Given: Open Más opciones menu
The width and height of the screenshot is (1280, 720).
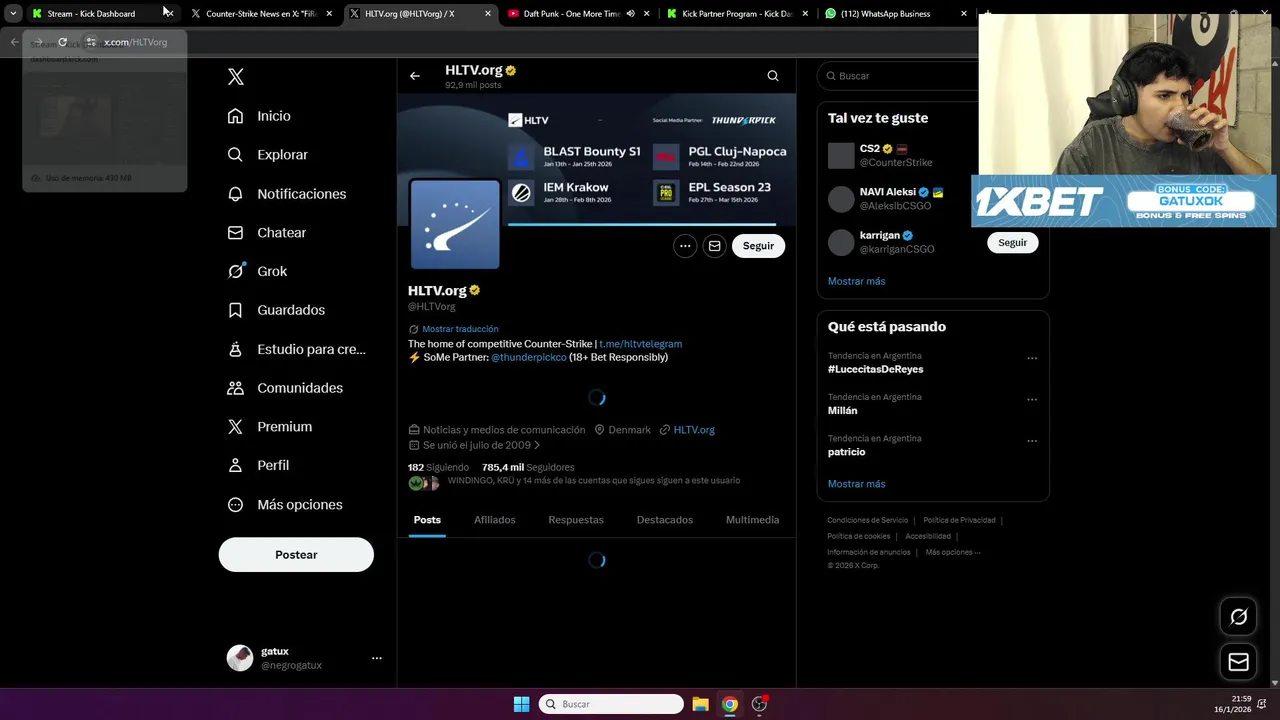Looking at the screenshot, I should tap(285, 505).
